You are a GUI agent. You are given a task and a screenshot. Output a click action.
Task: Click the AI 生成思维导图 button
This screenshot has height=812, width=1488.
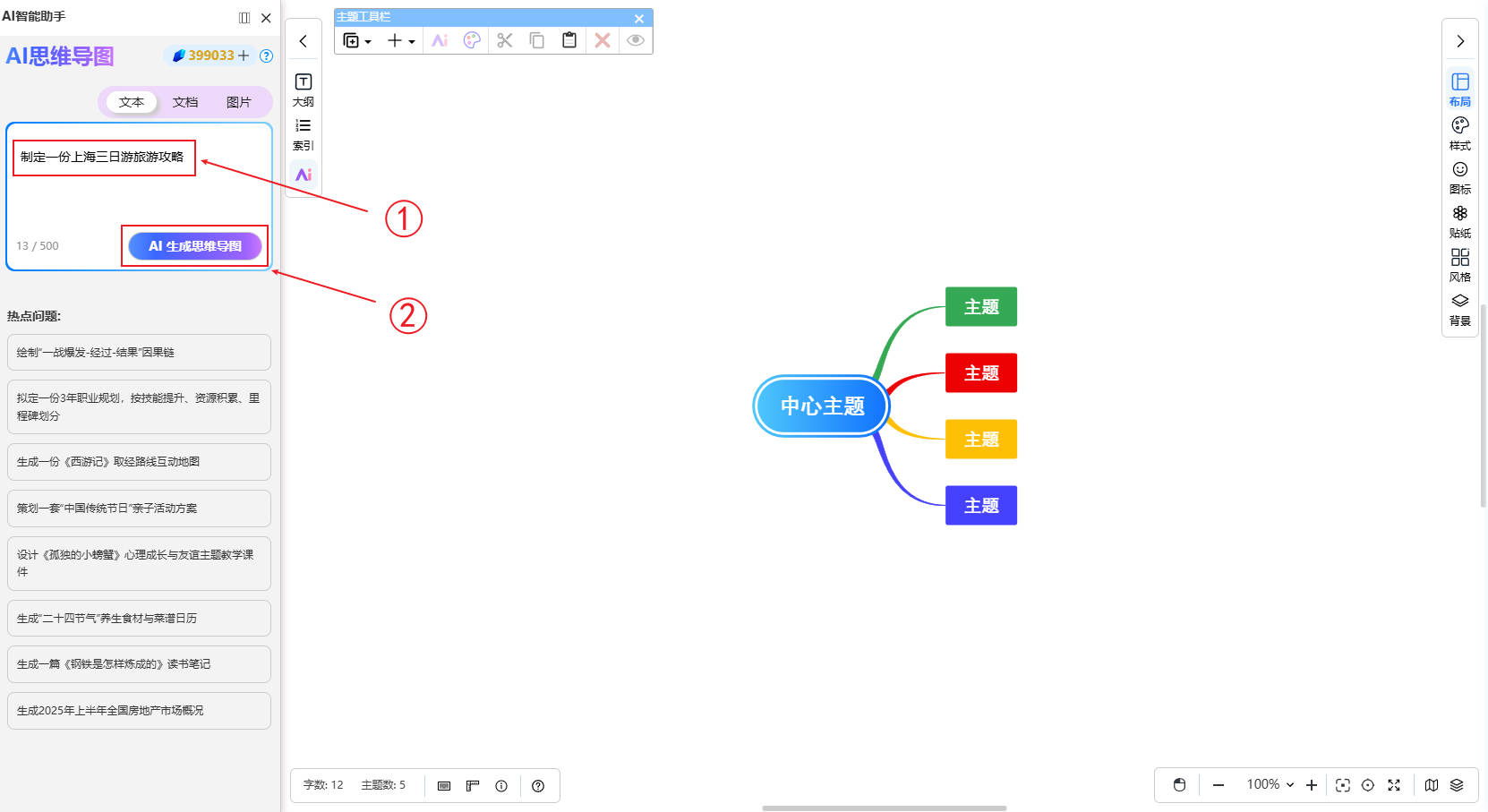tap(195, 246)
